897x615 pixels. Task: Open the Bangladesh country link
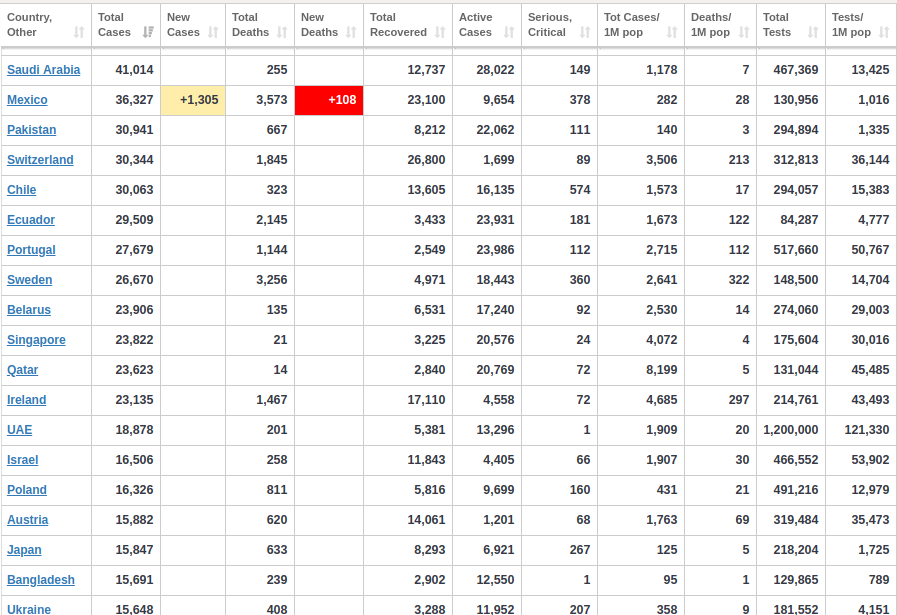tap(41, 580)
